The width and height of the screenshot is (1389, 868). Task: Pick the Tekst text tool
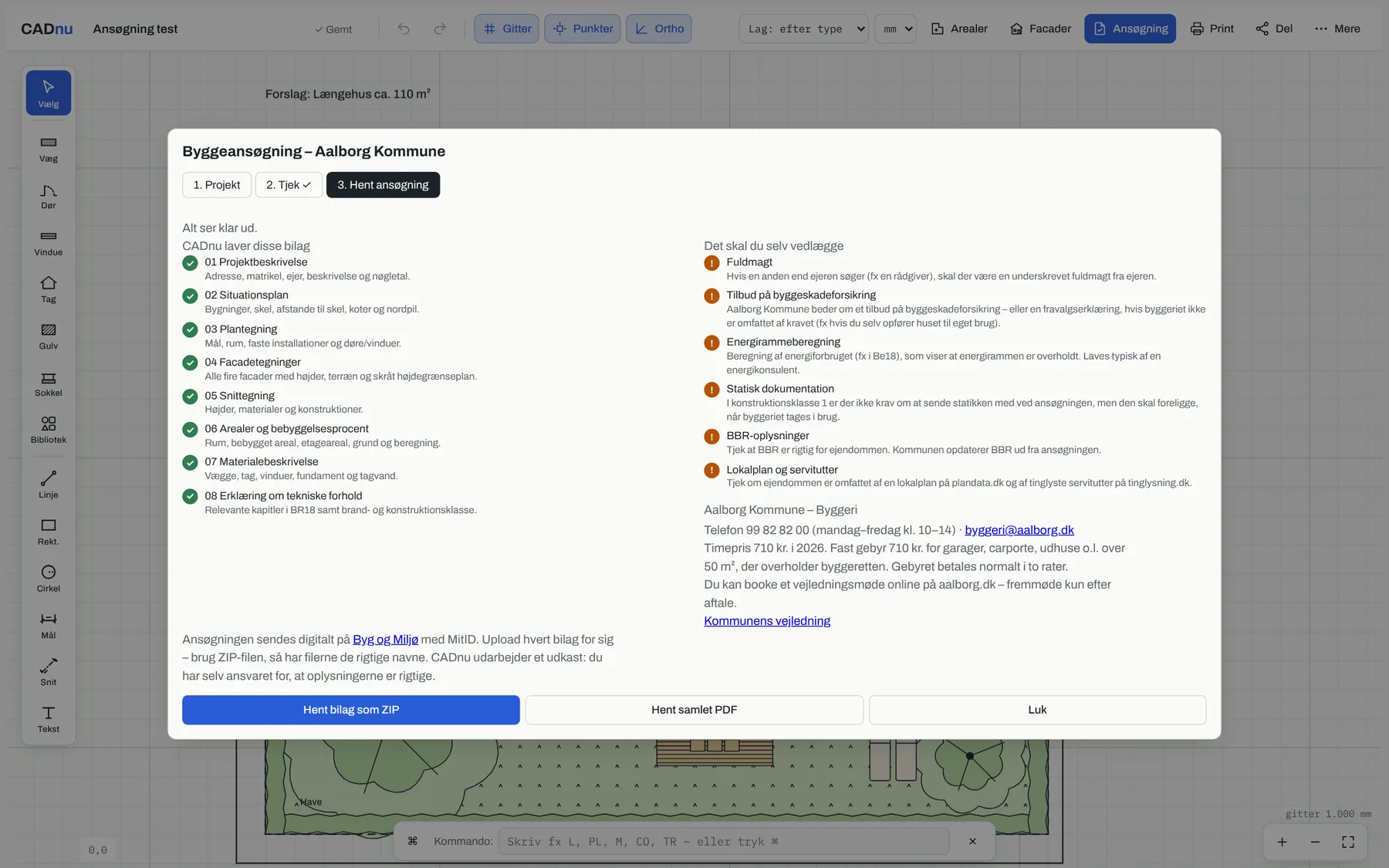49,720
